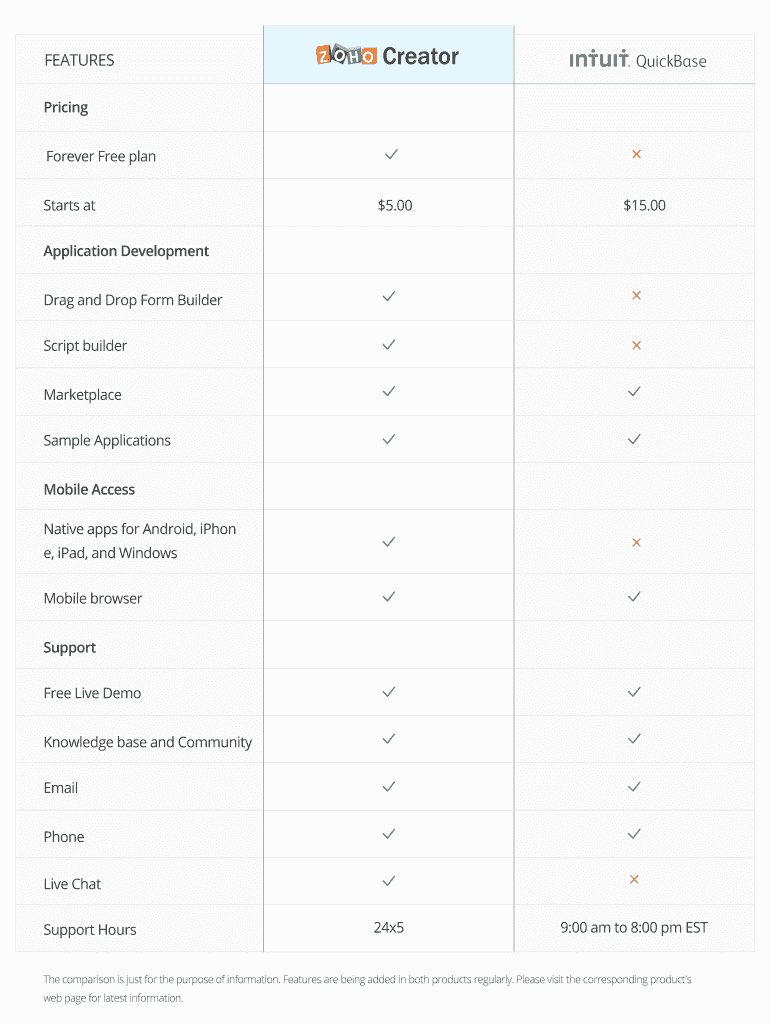Click QuickBase's $15.00 starting price
This screenshot has width=770, height=1024.
pos(644,205)
